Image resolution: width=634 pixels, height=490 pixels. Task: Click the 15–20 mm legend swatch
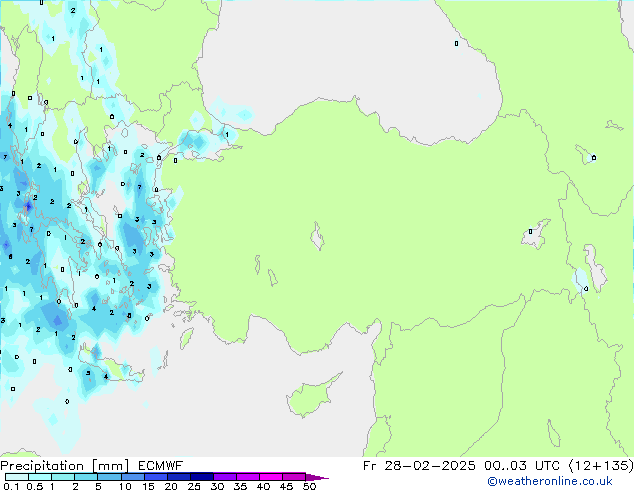point(156,477)
